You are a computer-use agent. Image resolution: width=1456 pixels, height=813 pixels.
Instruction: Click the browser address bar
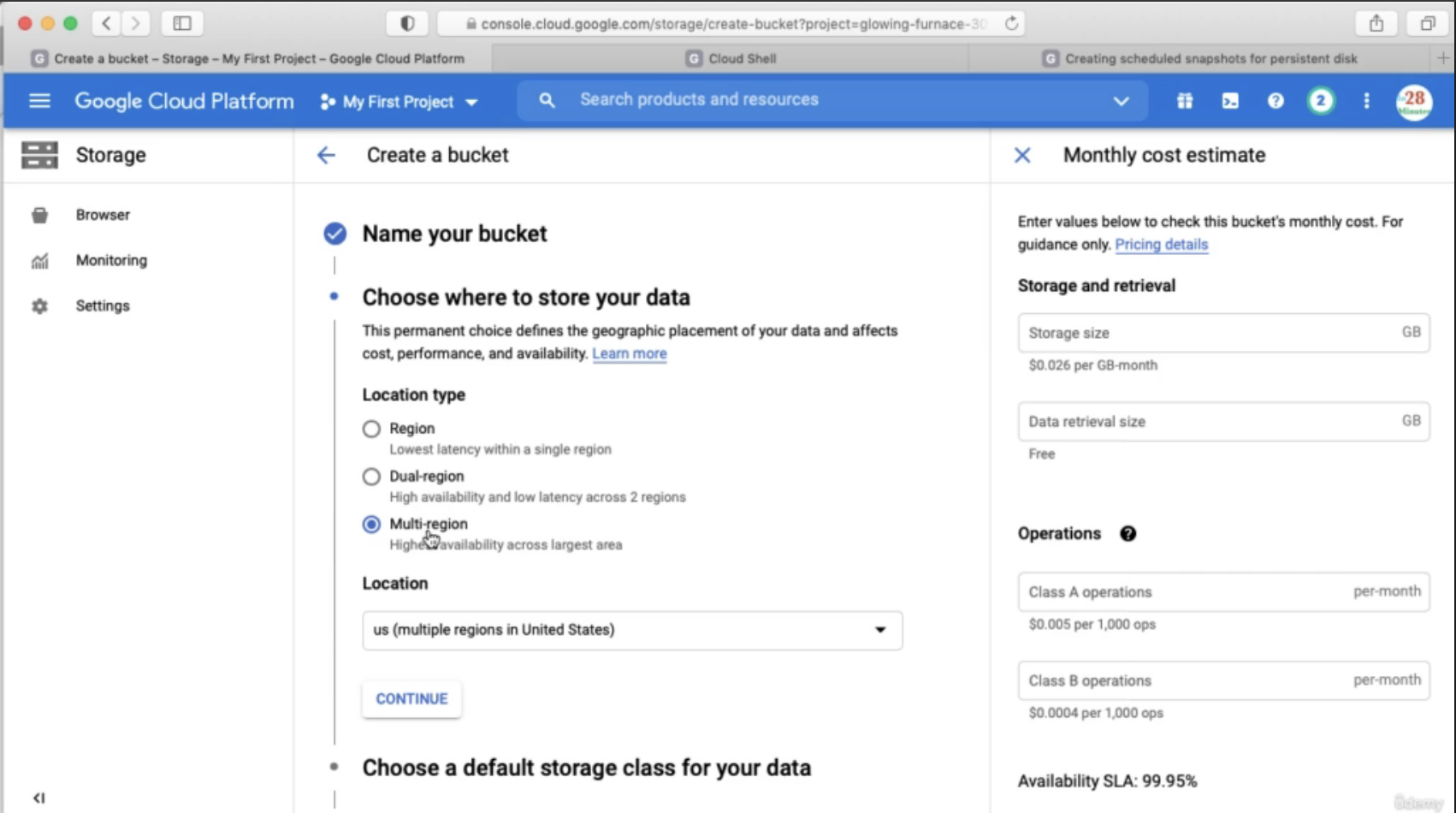[731, 24]
